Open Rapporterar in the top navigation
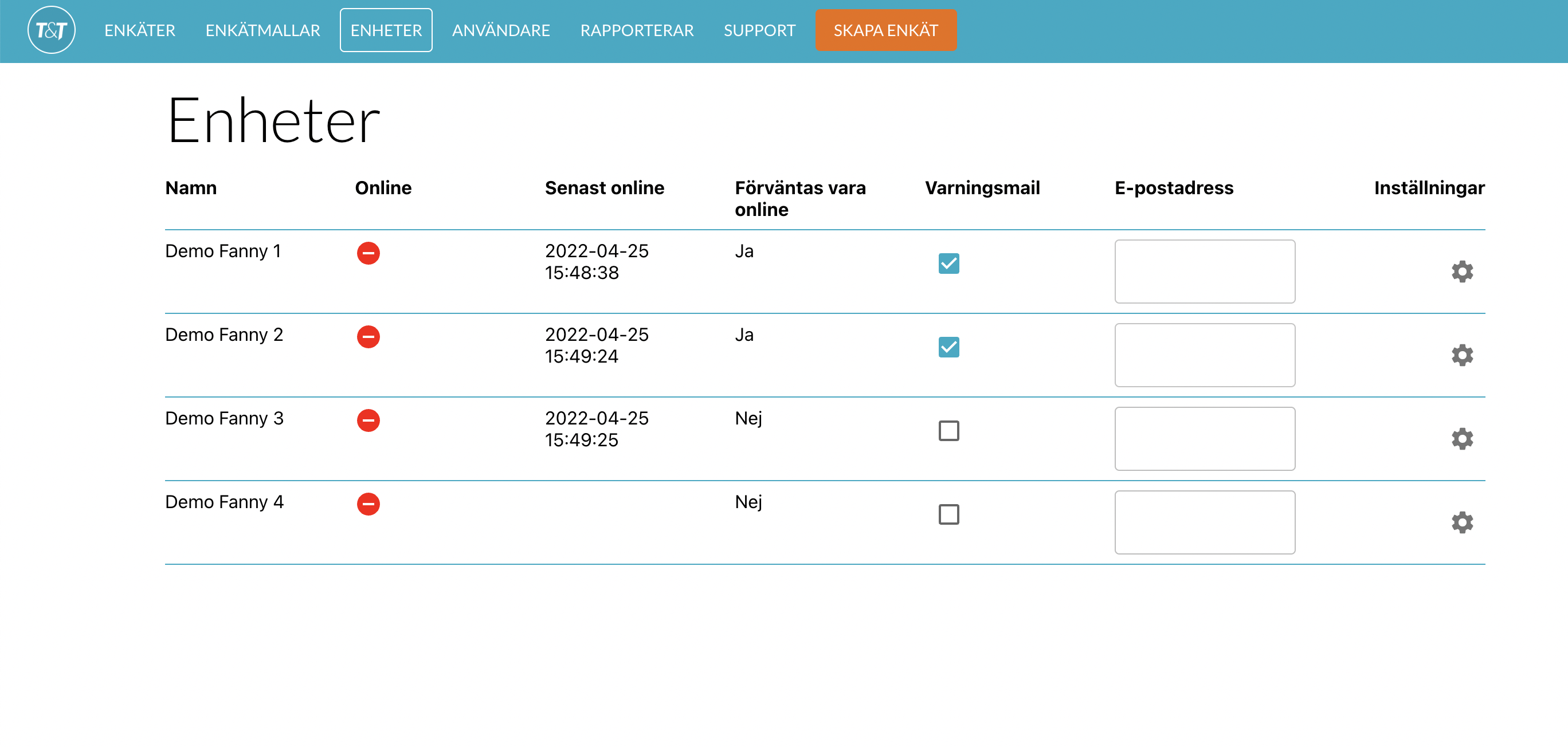This screenshot has width=1568, height=747. click(637, 30)
